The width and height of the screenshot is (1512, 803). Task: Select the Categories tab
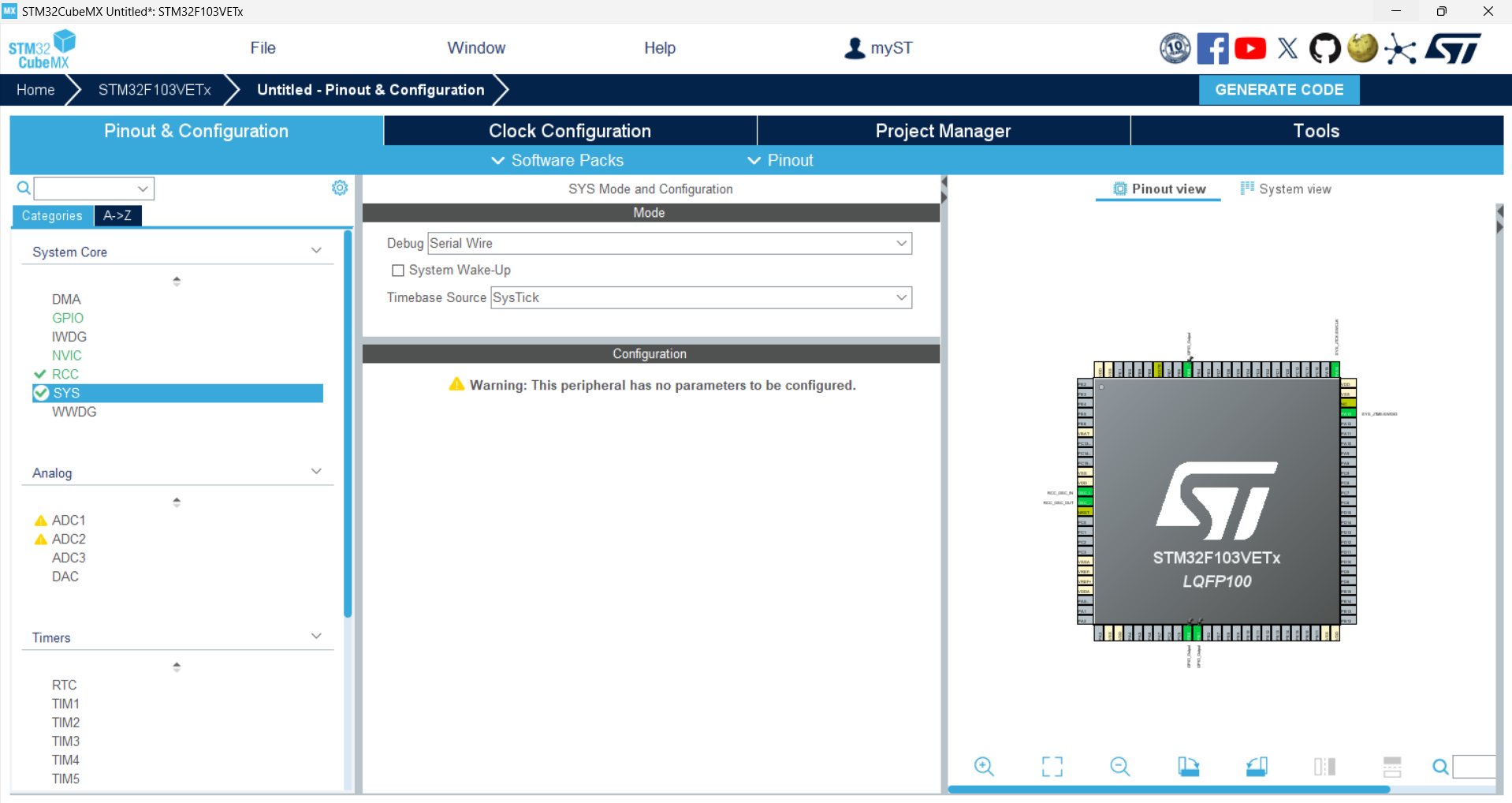[52, 215]
